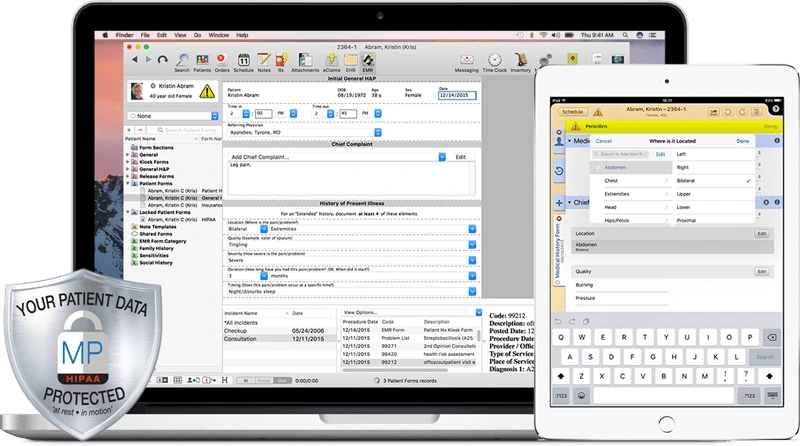Tap the plus icon on iPad sidebar
Image resolution: width=800 pixels, height=446 pixels.
(x=559, y=203)
